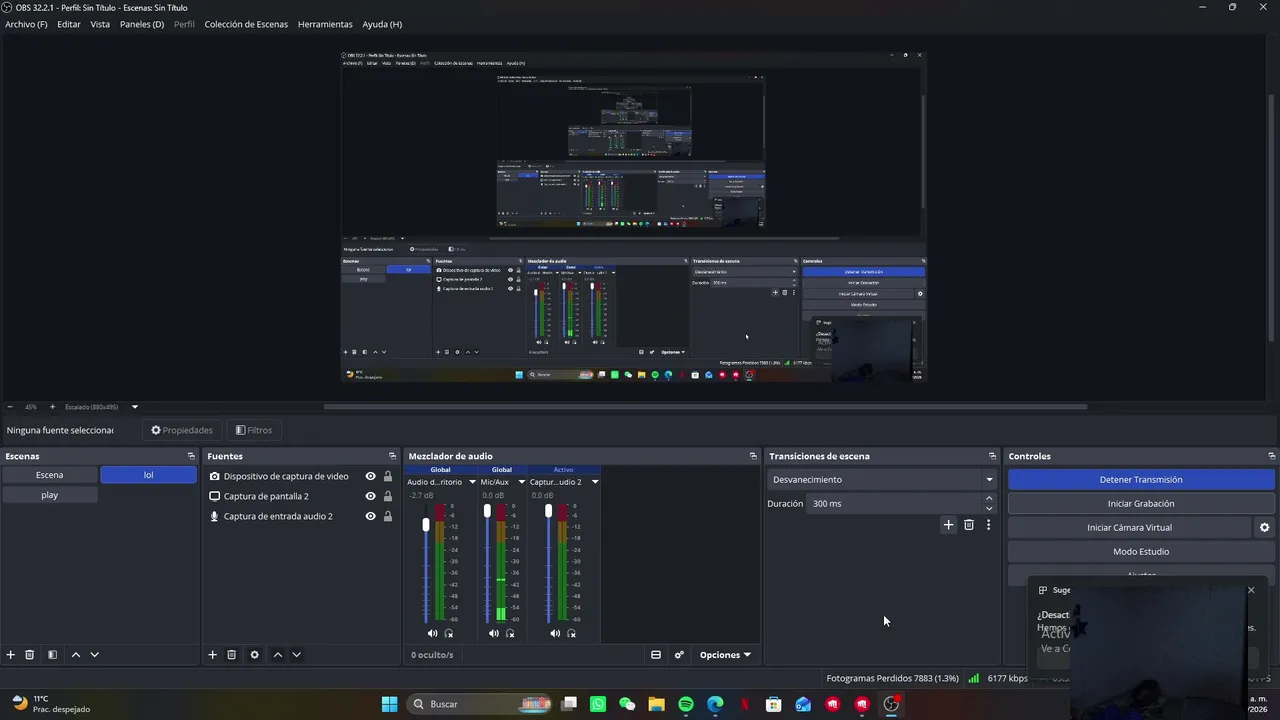The image size is (1280, 720).
Task: Move source down in Fuentes panel
Action: click(296, 655)
